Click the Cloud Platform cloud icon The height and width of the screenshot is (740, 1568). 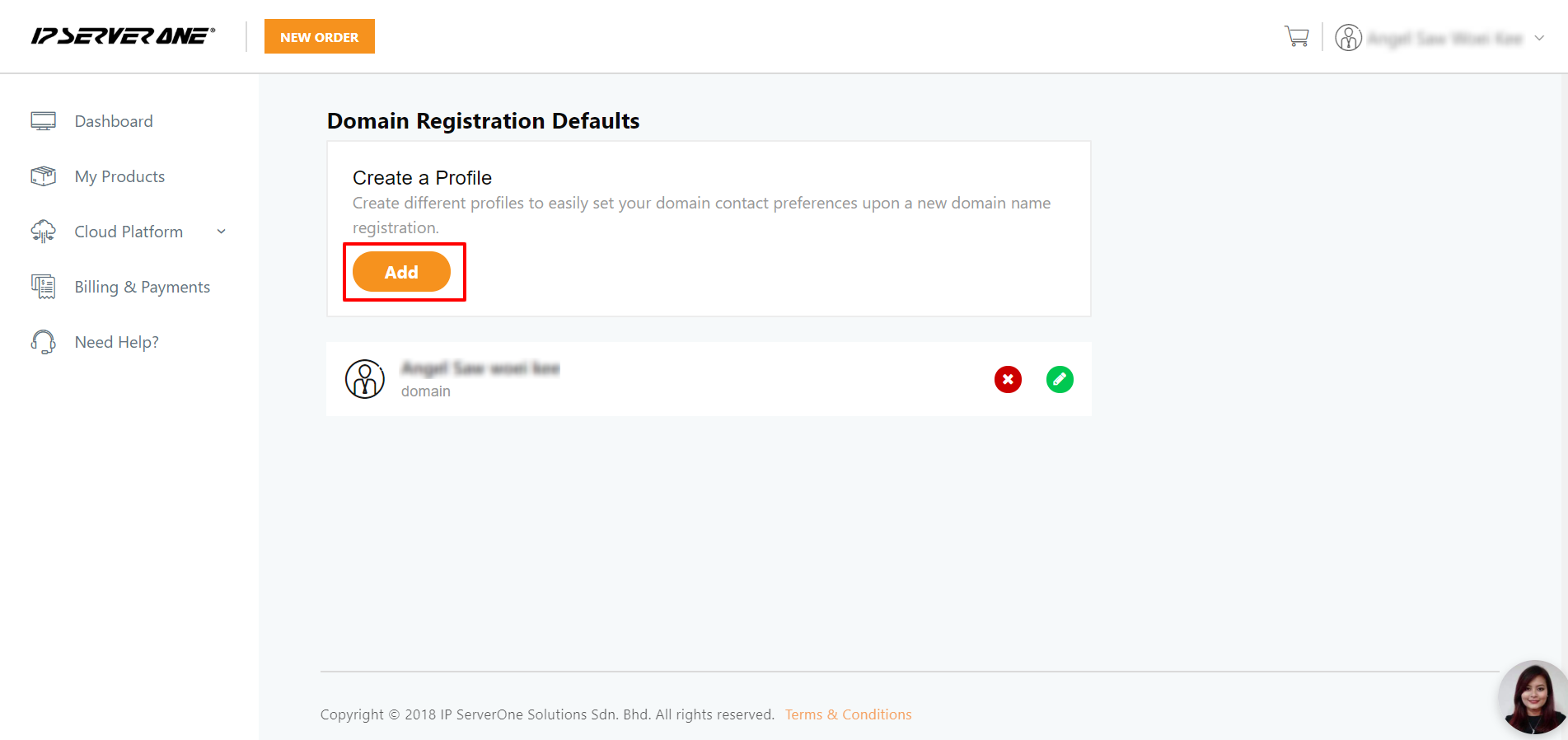[x=44, y=232]
